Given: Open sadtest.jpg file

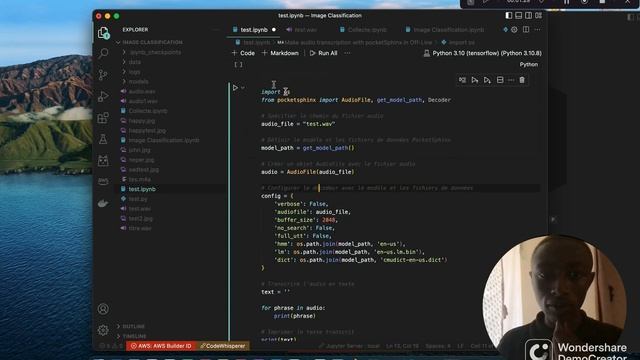Looking at the screenshot, I should pos(140,169).
